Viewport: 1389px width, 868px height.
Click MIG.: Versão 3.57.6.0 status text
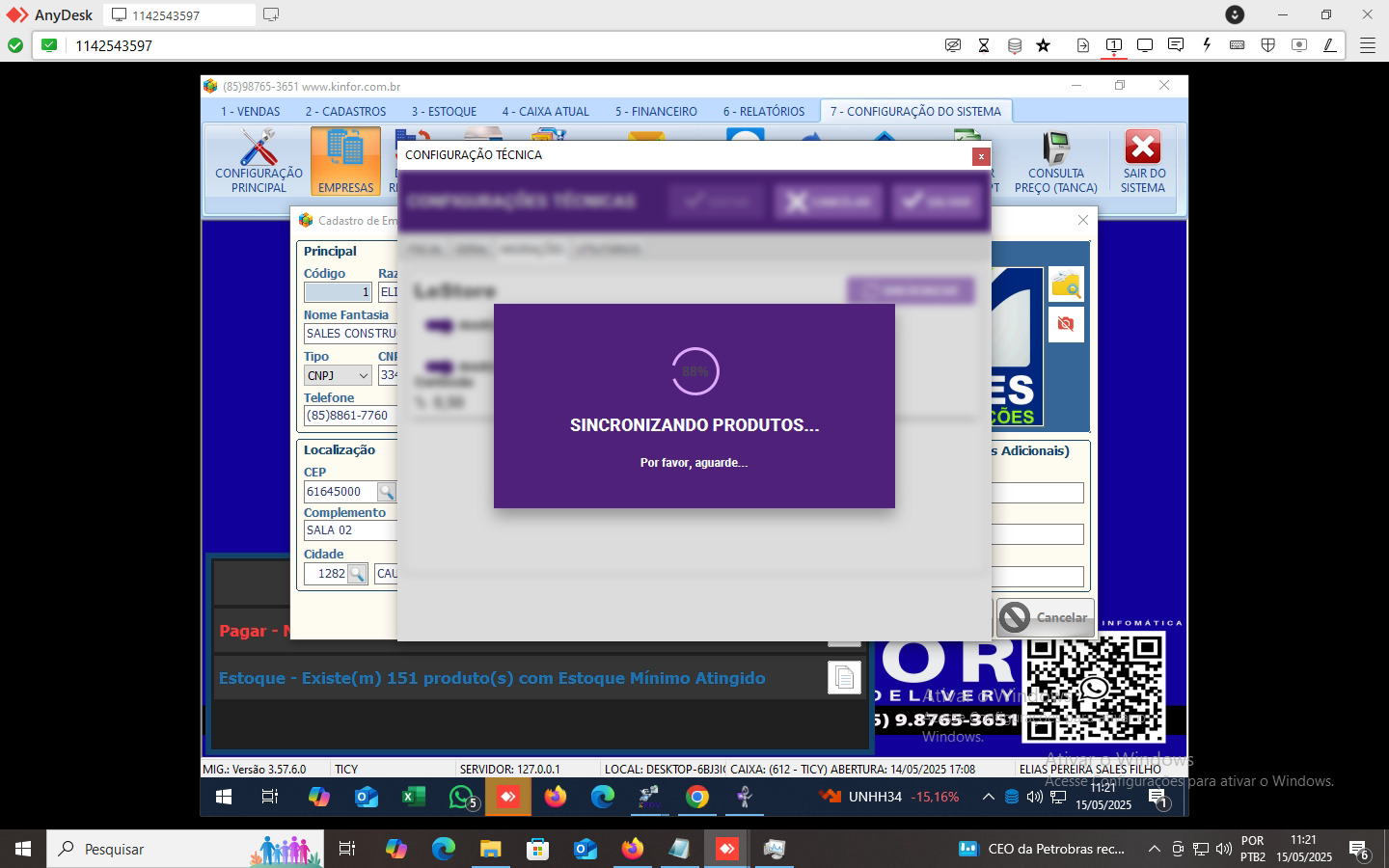254,769
